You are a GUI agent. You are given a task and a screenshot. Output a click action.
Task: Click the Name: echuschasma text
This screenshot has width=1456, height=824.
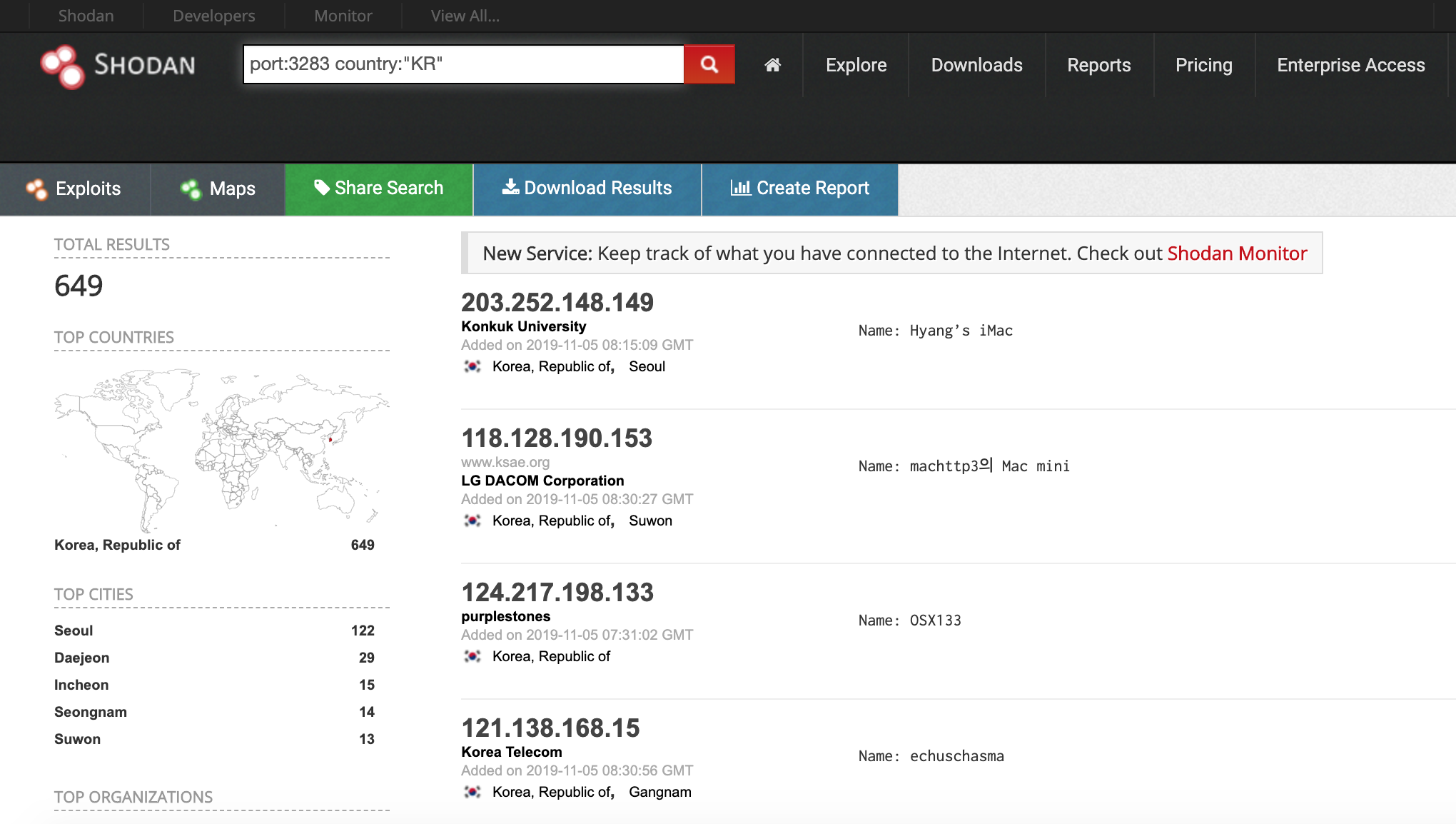coord(931,756)
